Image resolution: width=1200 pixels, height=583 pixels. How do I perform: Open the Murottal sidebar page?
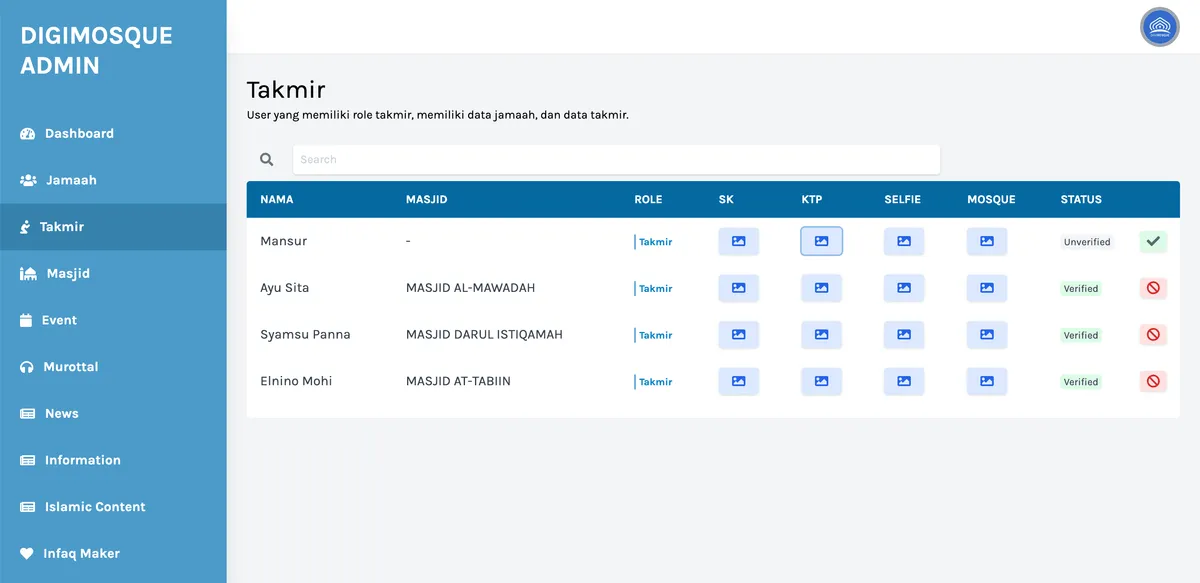point(113,367)
